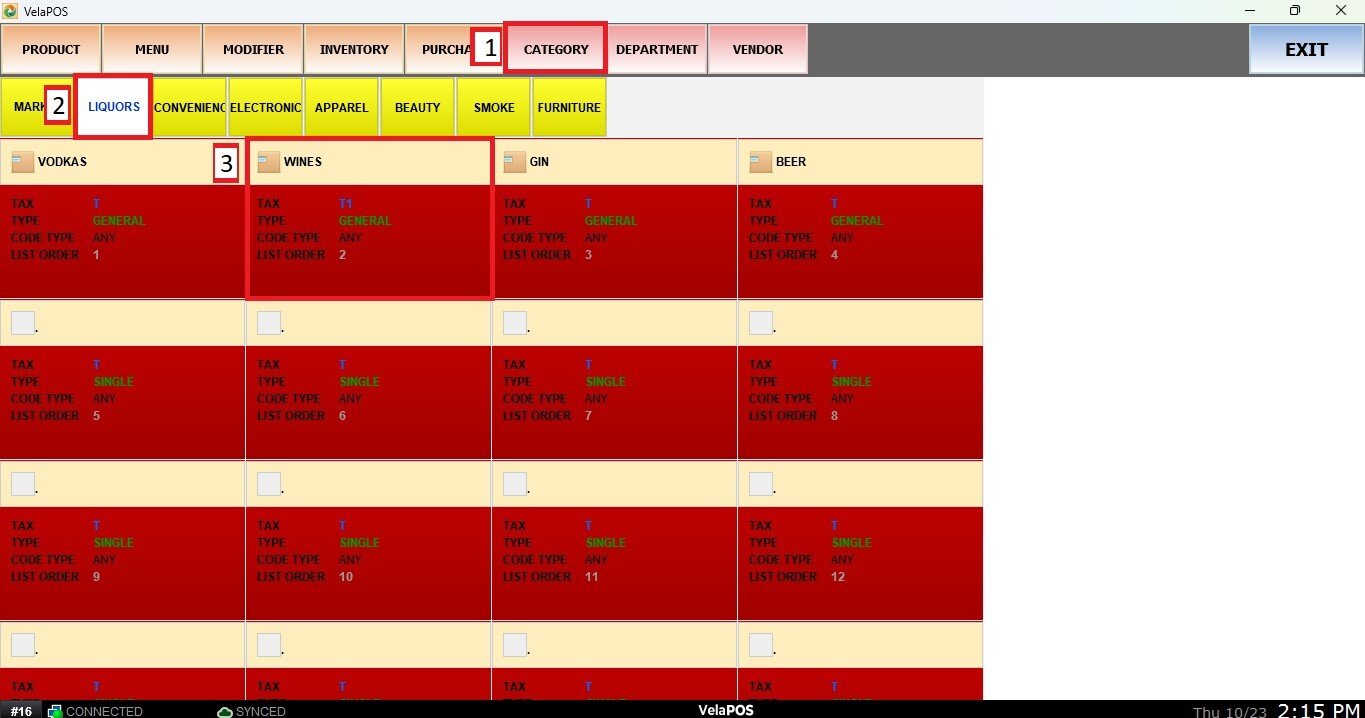Click blank icon of list order 8 category

click(761, 323)
